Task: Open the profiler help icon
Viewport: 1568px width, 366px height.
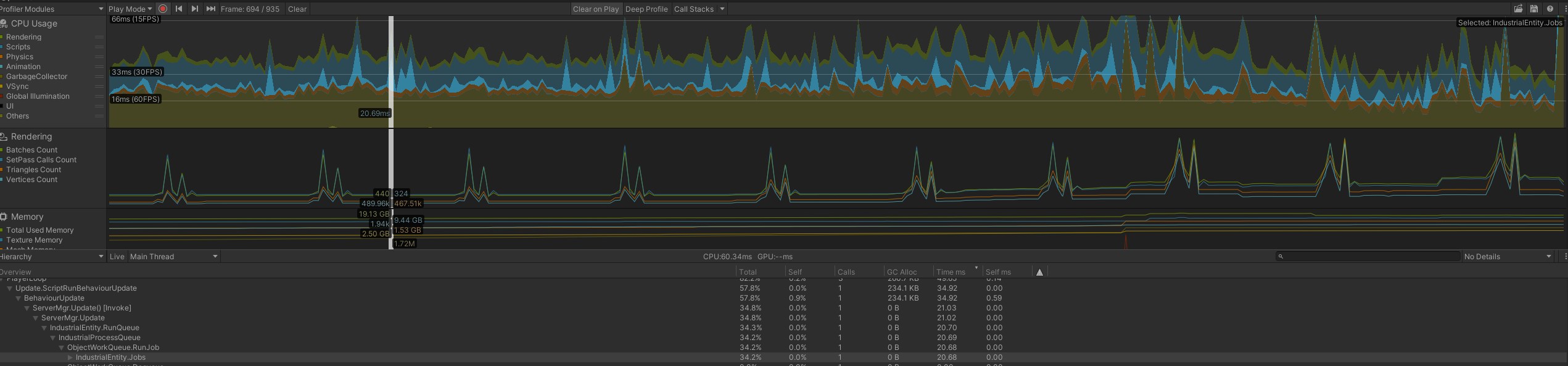Action: [x=1549, y=9]
